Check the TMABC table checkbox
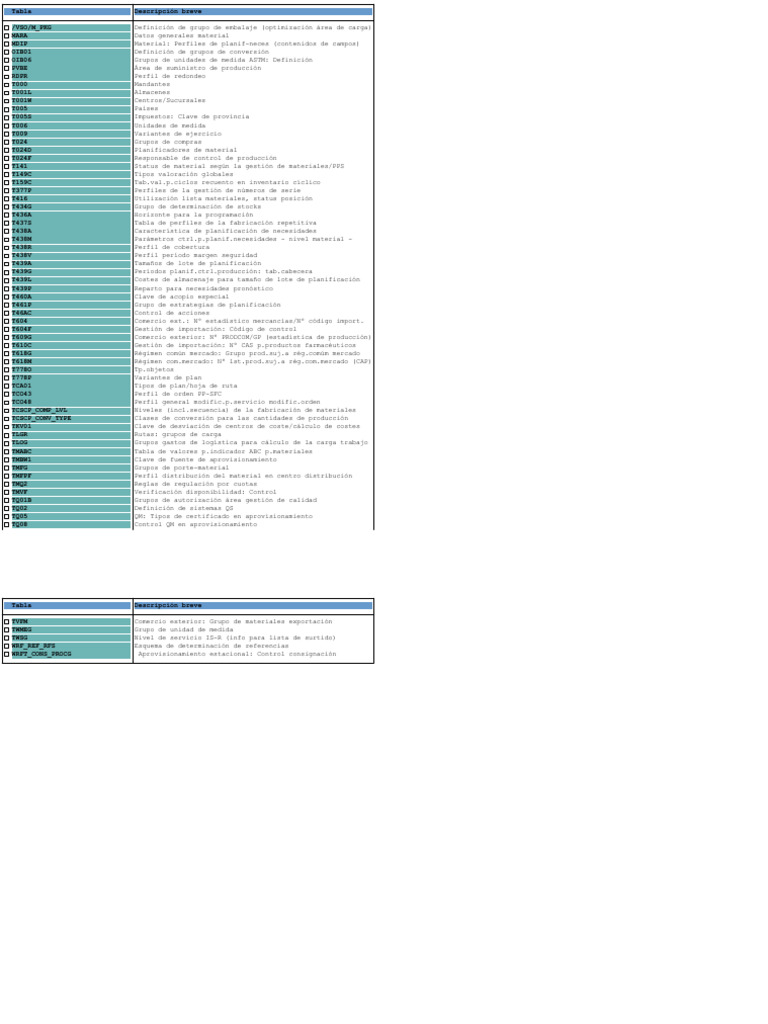Image resolution: width=768 pixels, height=1024 pixels. point(7,451)
